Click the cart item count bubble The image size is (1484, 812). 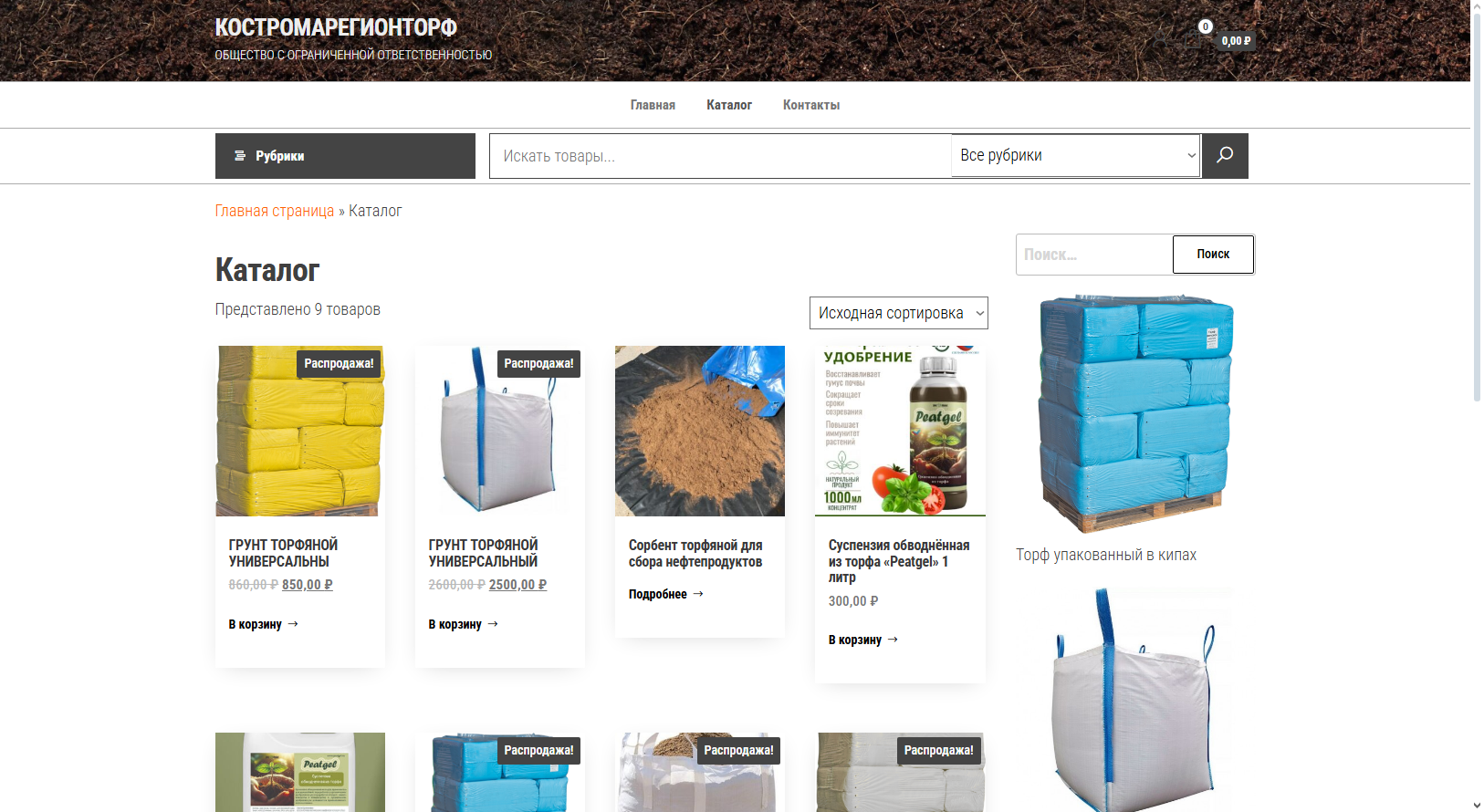pyautogui.click(x=1206, y=26)
